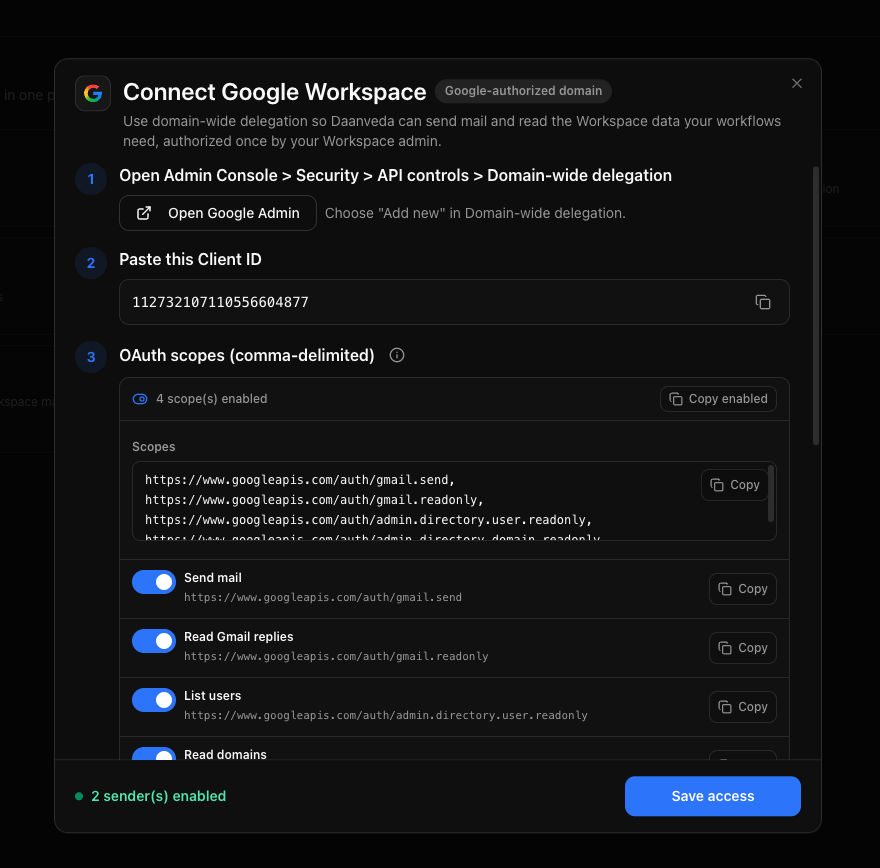This screenshot has width=880, height=868.
Task: Click the green sender status dot
Action: (79, 796)
